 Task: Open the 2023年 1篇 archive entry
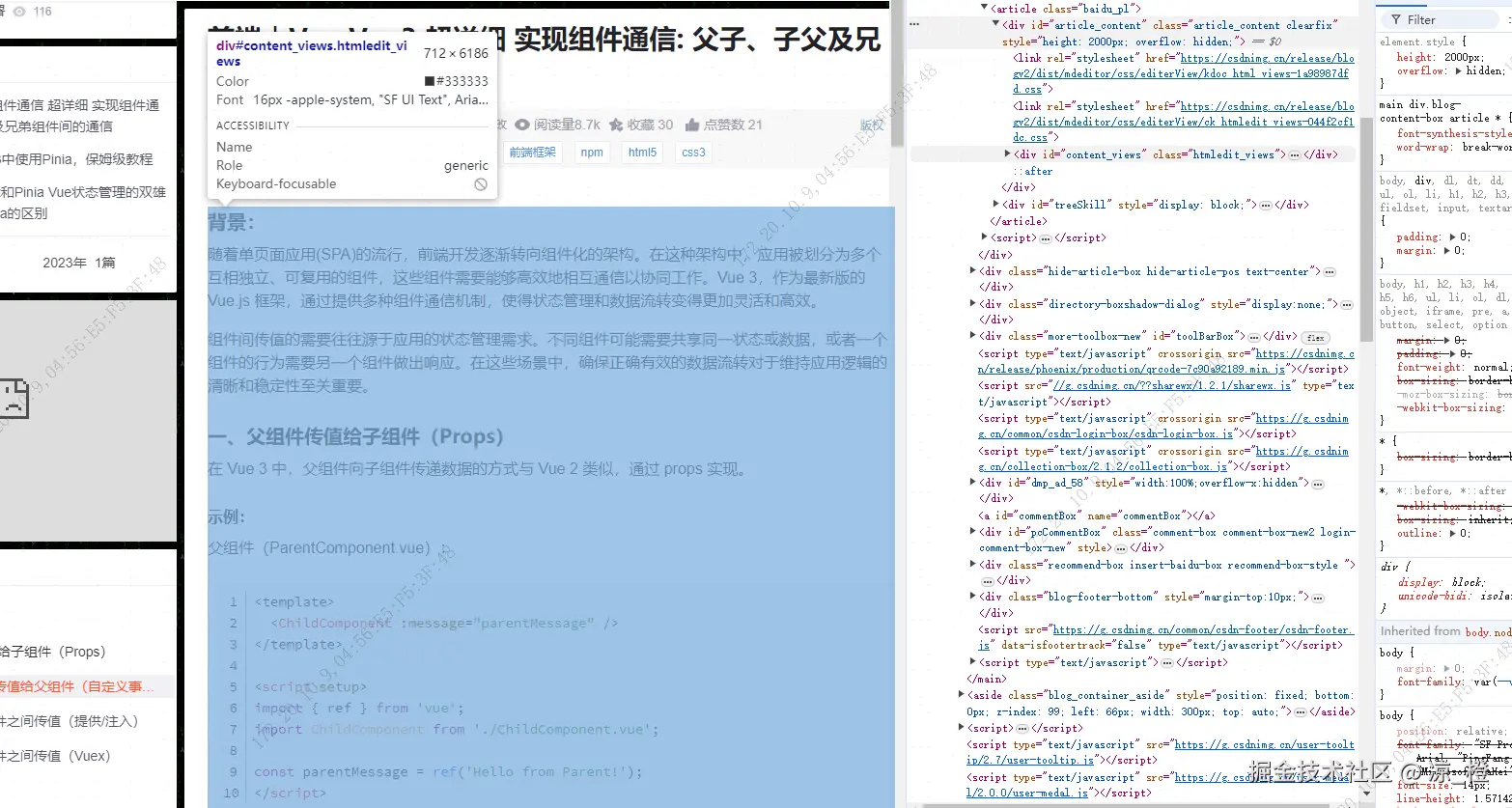pyautogui.click(x=78, y=263)
